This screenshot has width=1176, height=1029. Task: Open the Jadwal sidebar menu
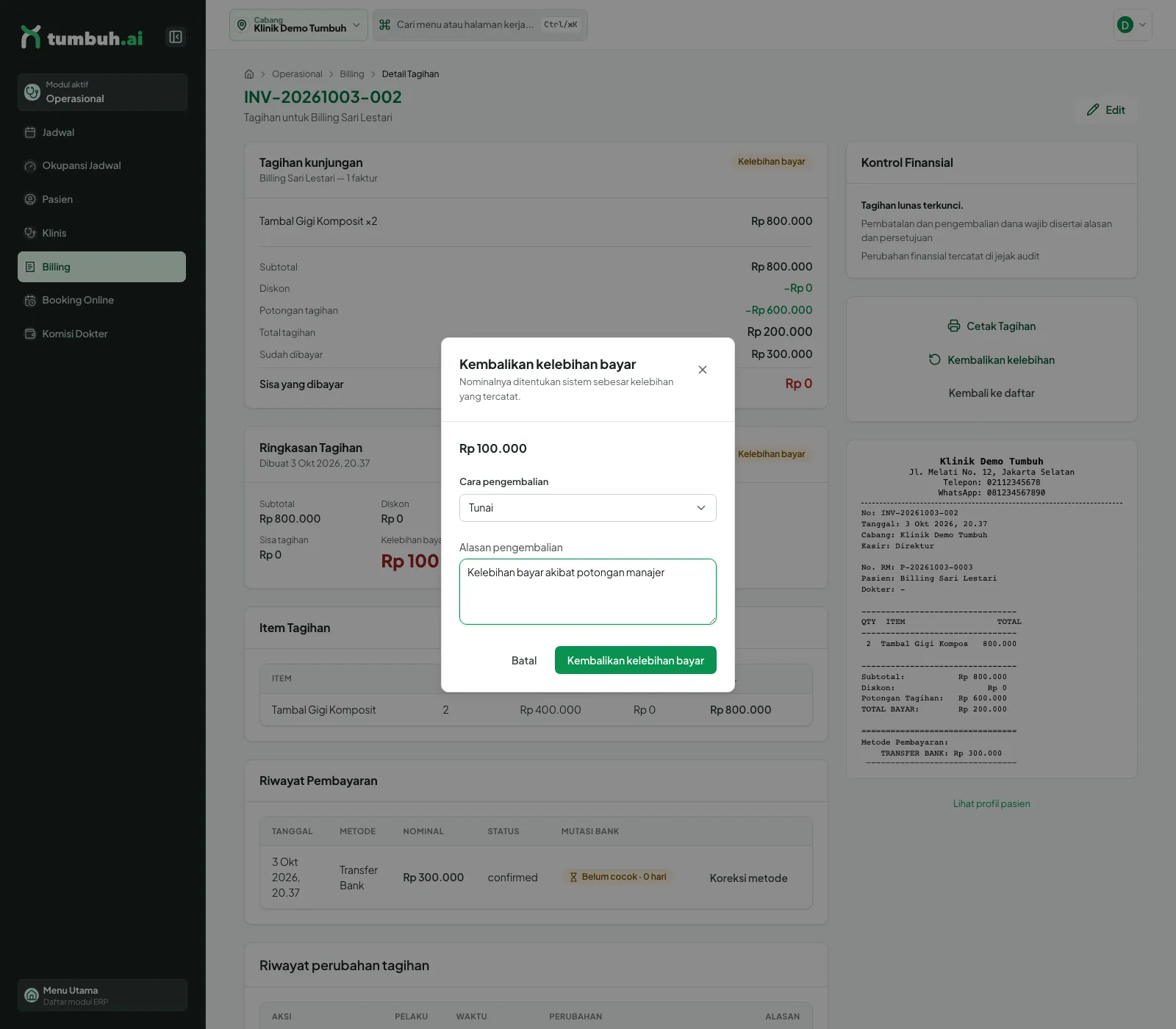tap(101, 132)
